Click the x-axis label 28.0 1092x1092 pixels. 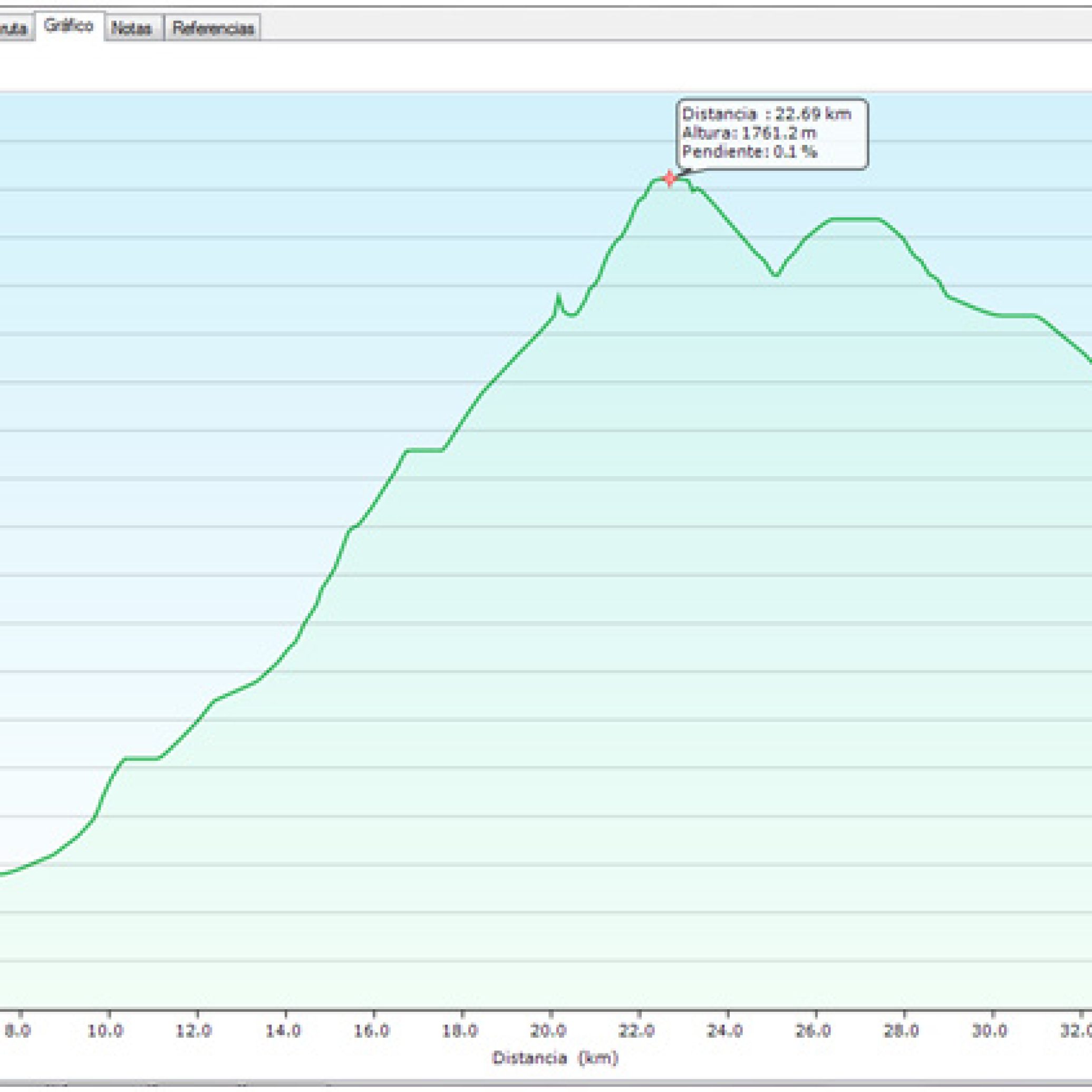click(x=902, y=1030)
